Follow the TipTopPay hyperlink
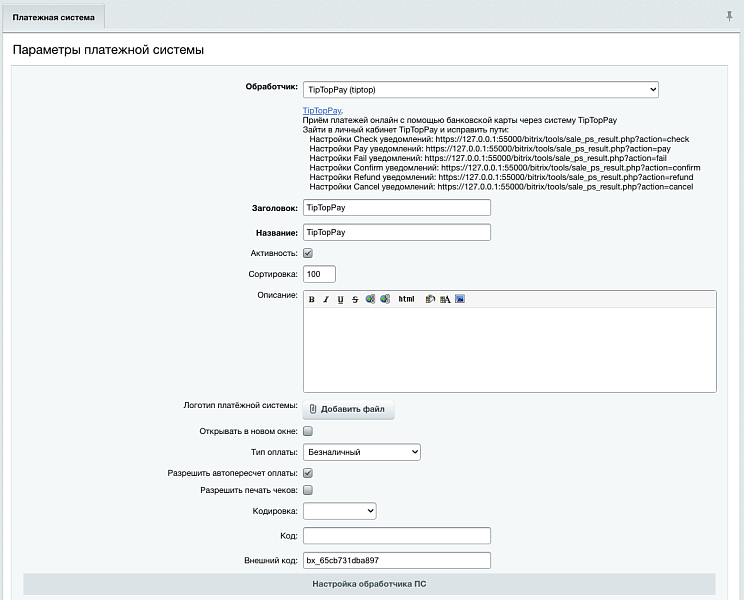 [322, 110]
